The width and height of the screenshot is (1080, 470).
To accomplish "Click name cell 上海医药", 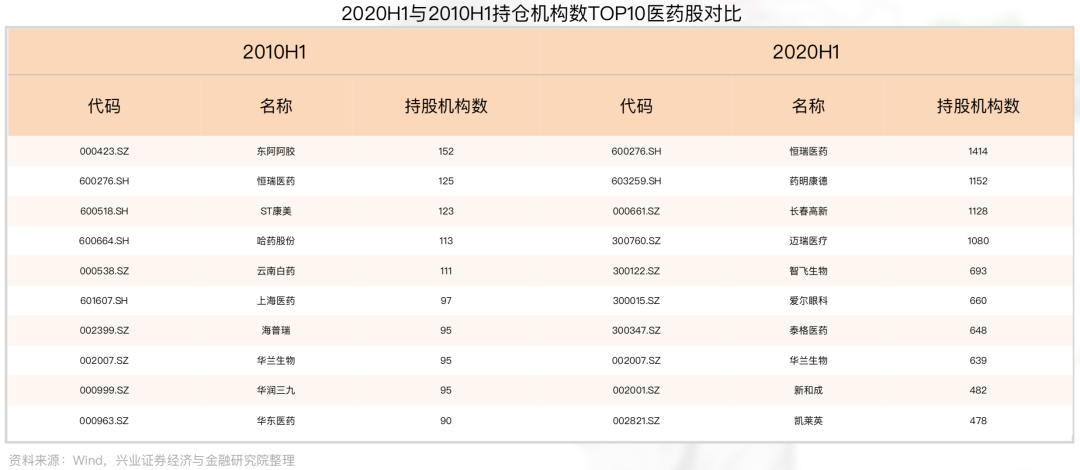I will pyautogui.click(x=276, y=301).
